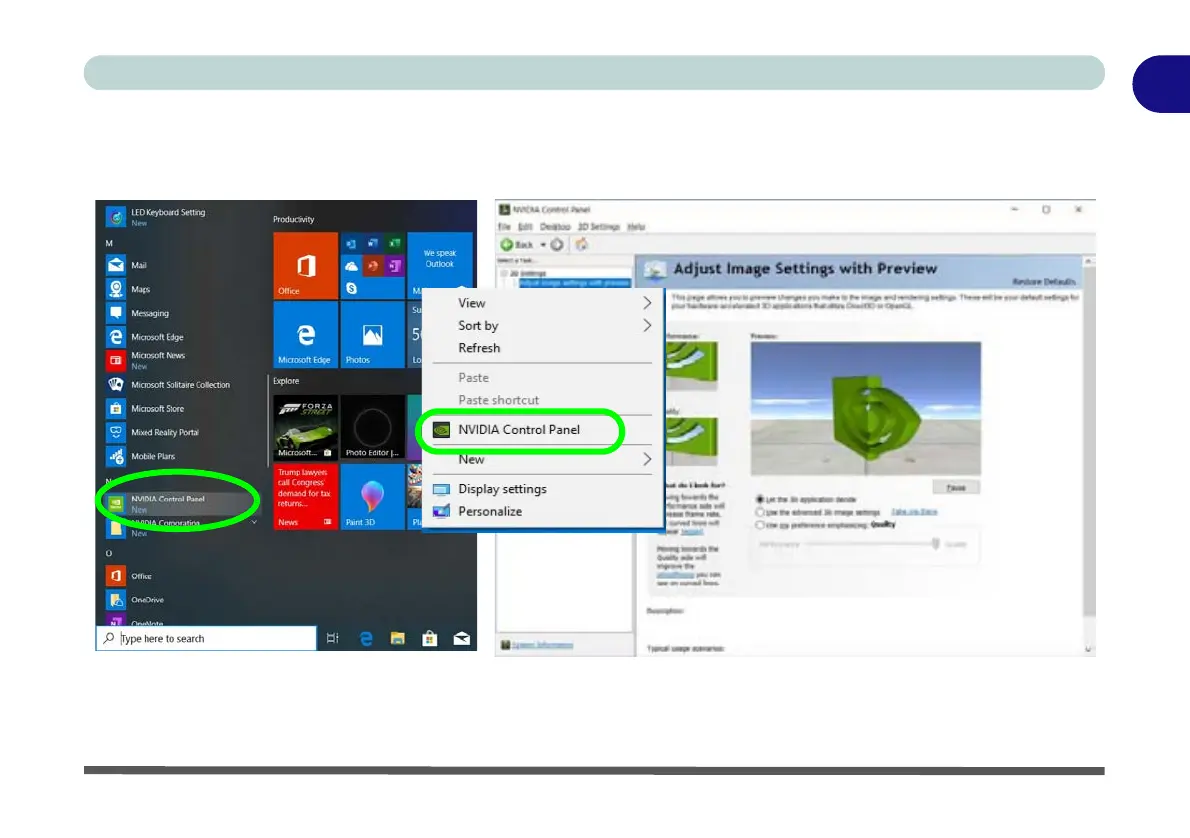Image resolution: width=1190 pixels, height=838 pixels.
Task: Click the Take me there link
Action: [x=914, y=512]
